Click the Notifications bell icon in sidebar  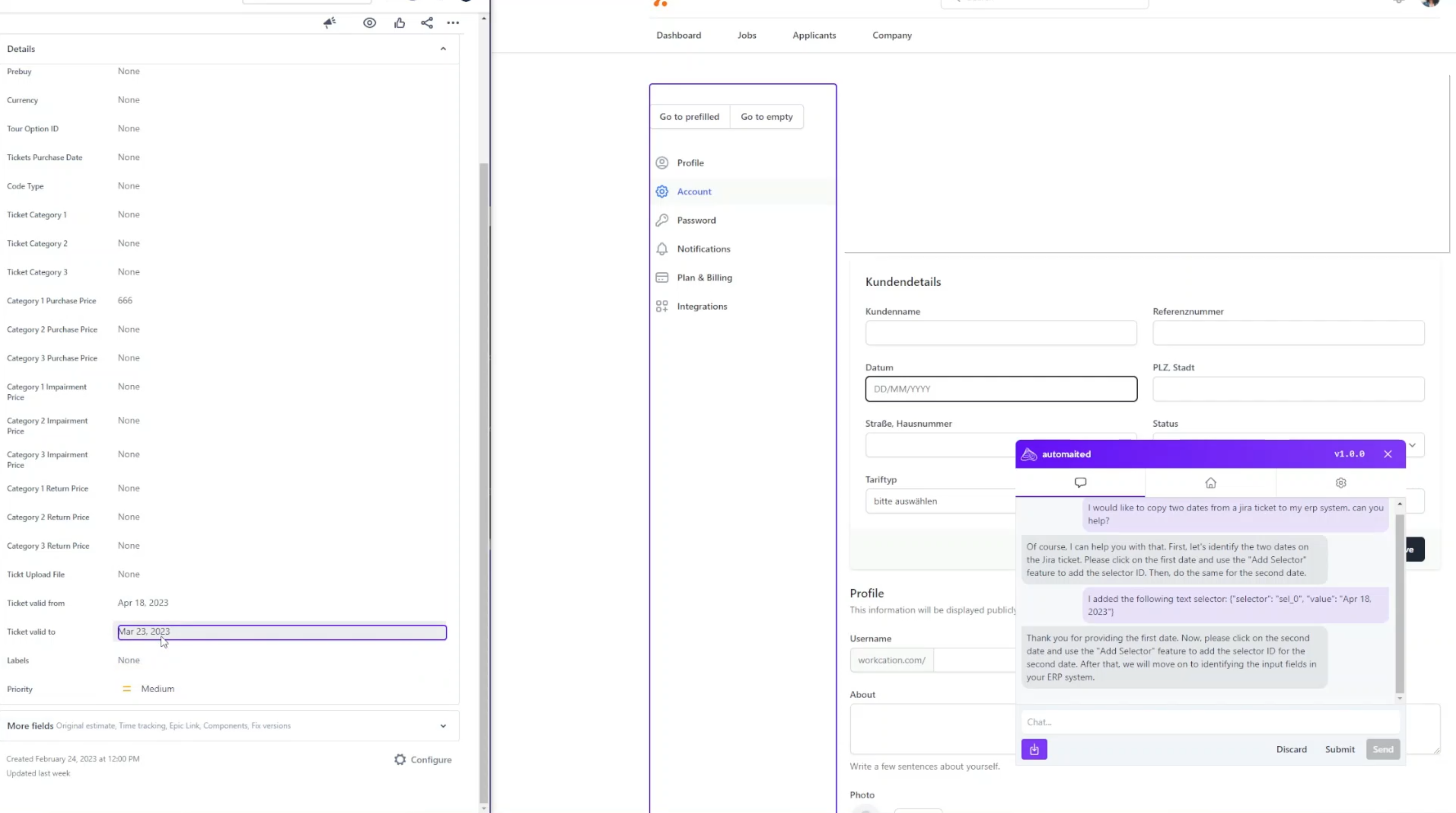(662, 249)
